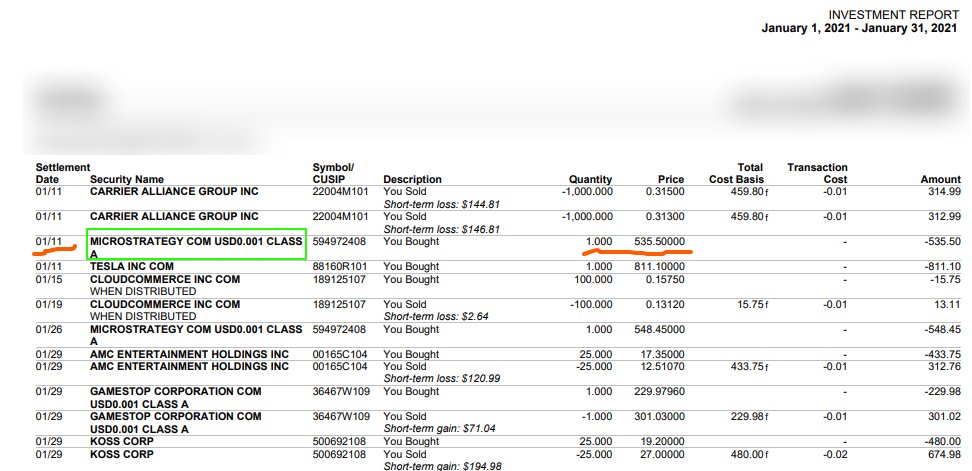The height and width of the screenshot is (471, 972).
Task: Click the price "535.50000"
Action: tap(660, 242)
